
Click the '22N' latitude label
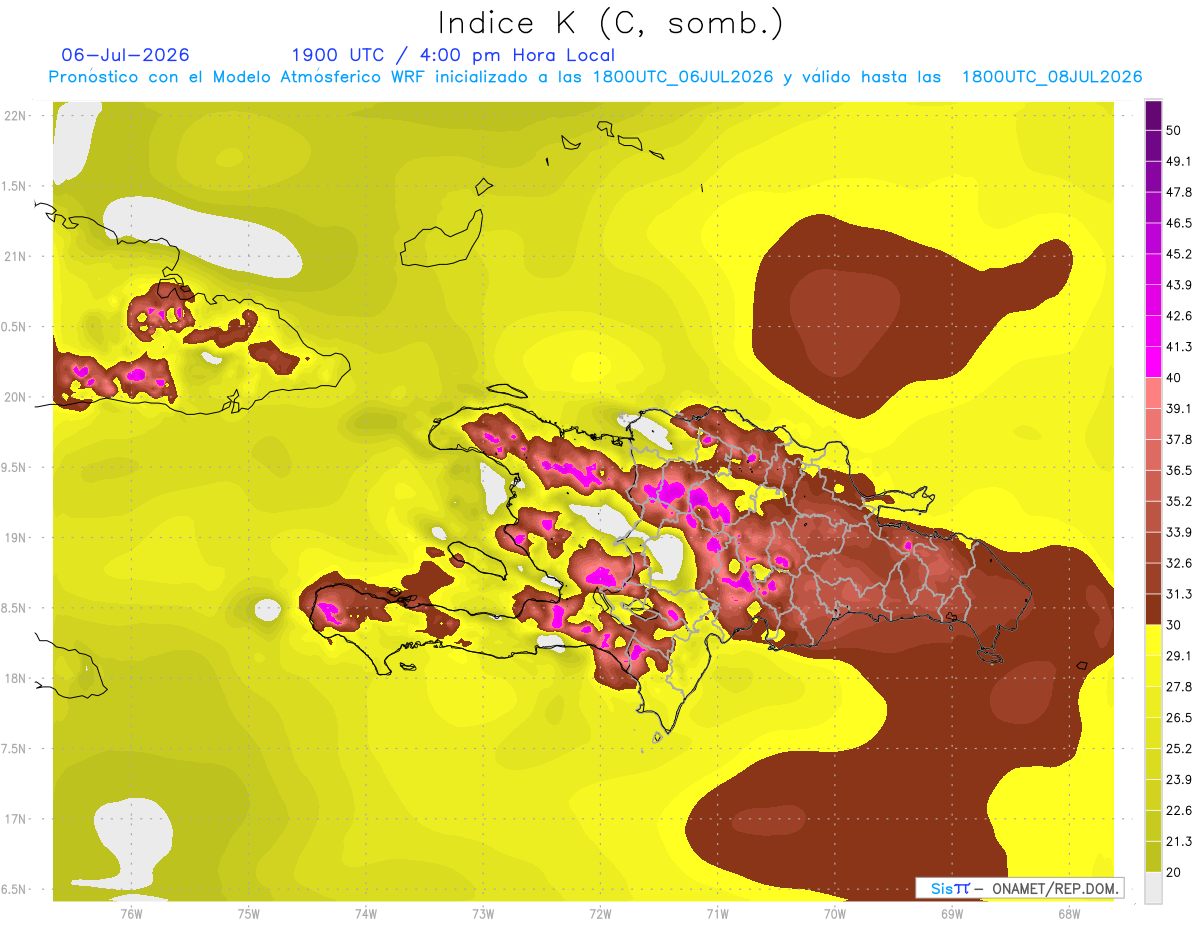(14, 116)
